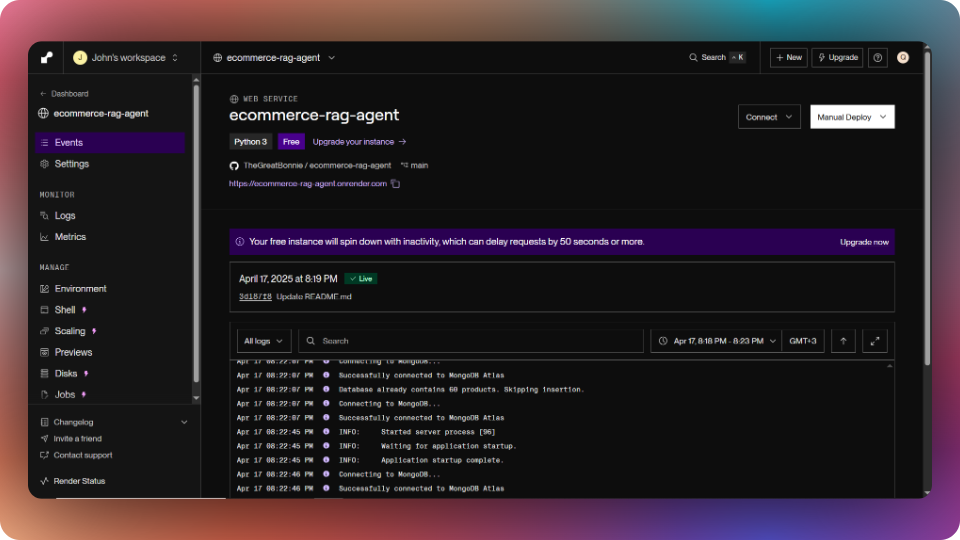Image resolution: width=960 pixels, height=540 pixels.
Task: Click the GMT+3 timezone button
Action: (803, 341)
